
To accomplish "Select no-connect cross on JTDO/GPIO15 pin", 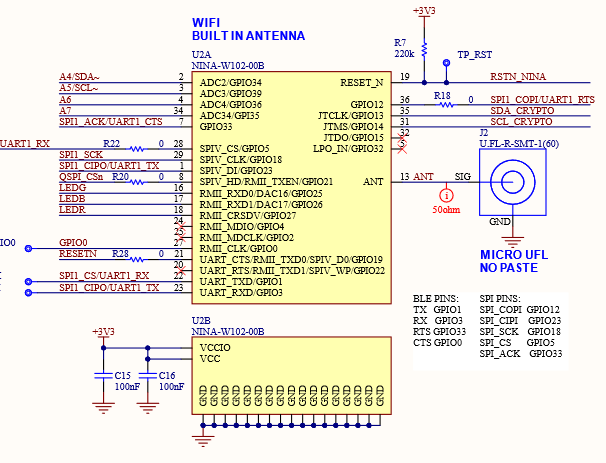I will click(402, 138).
